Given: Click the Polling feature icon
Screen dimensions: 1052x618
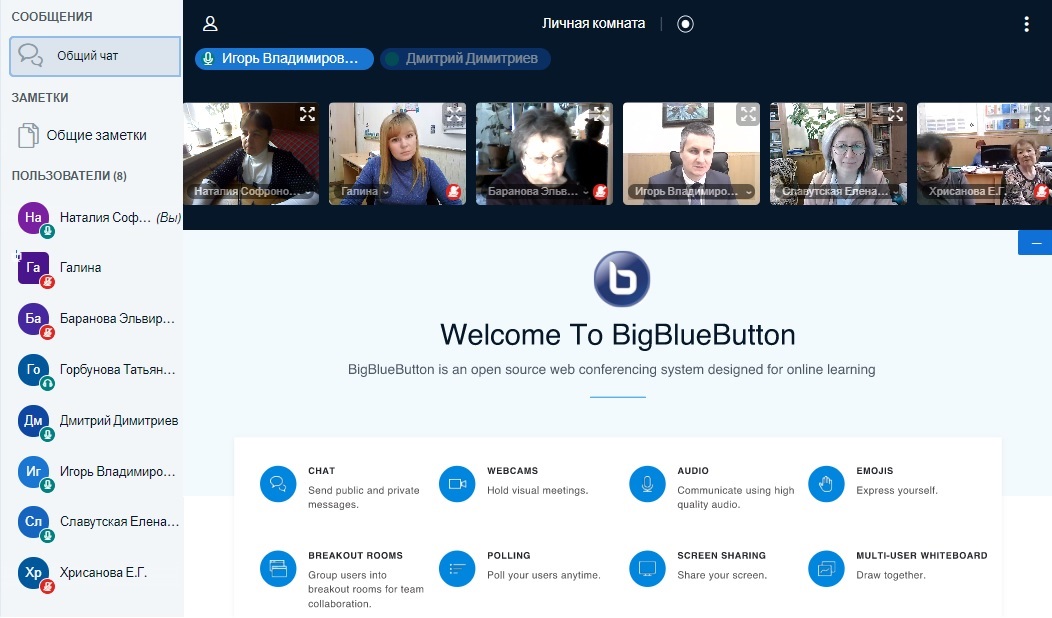Looking at the screenshot, I should [x=457, y=568].
